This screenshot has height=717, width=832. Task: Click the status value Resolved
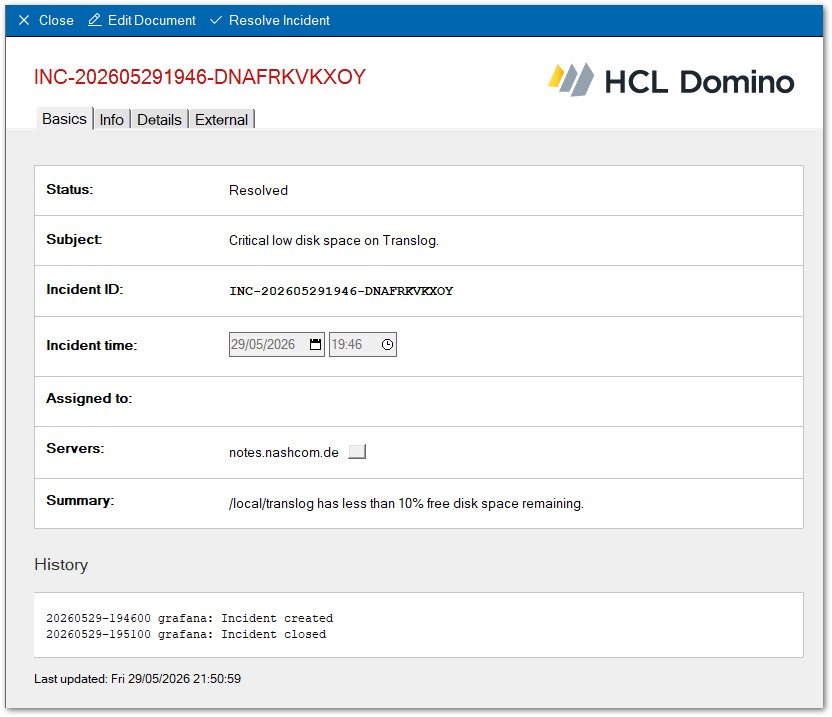(x=258, y=191)
